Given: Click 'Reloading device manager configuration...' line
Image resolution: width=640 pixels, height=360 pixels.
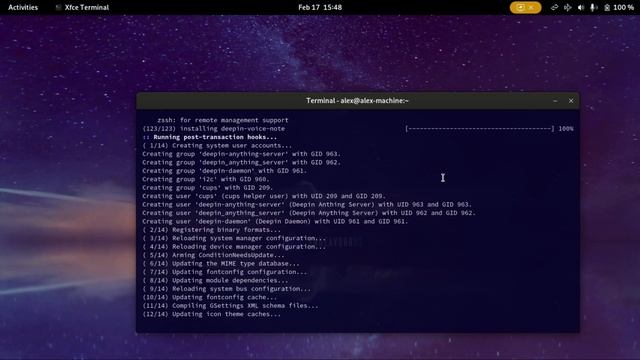Looking at the screenshot, I should (234, 247).
